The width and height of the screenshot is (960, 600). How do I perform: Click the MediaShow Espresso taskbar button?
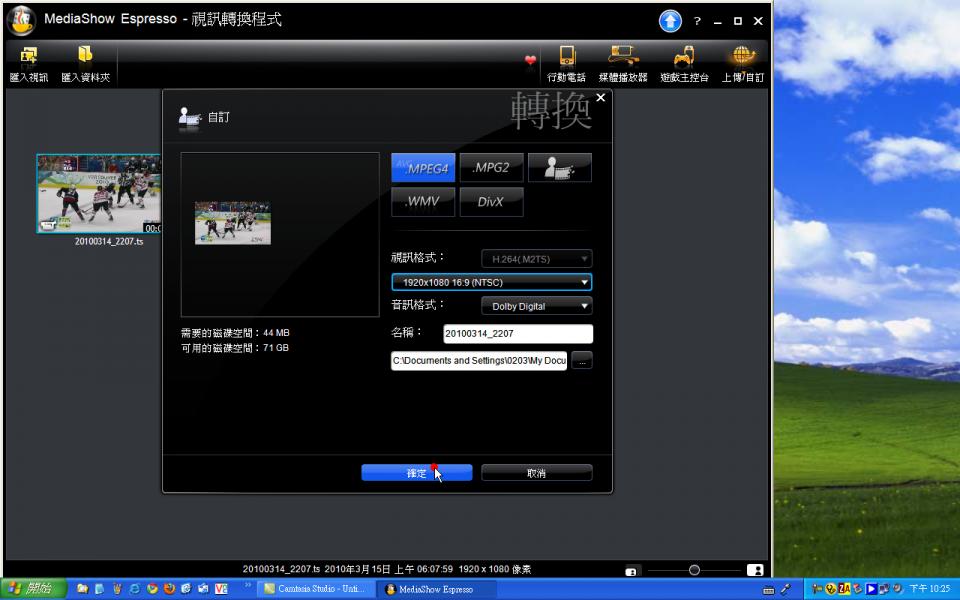pyautogui.click(x=435, y=589)
